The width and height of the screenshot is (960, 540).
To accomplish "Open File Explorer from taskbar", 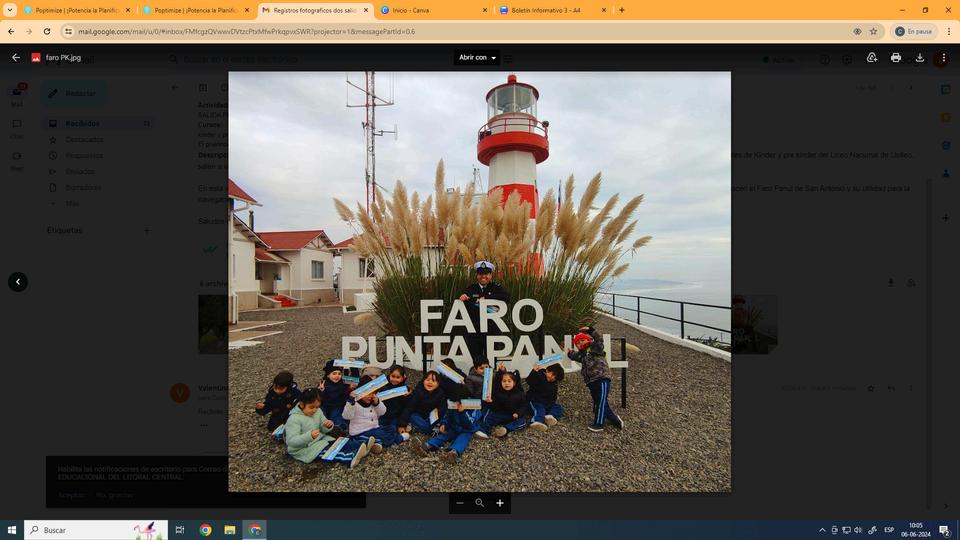I will tap(230, 530).
